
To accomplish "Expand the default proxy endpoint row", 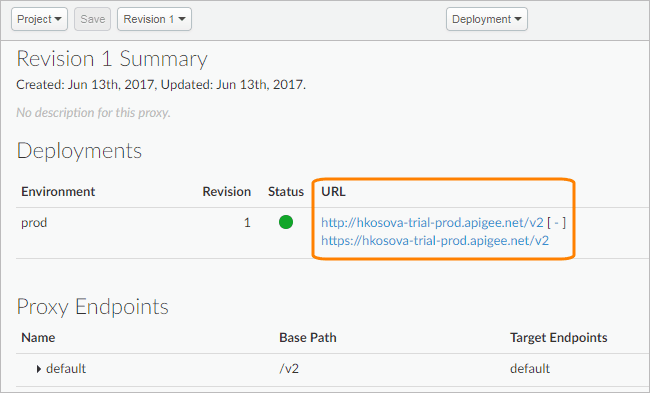I will click(39, 369).
